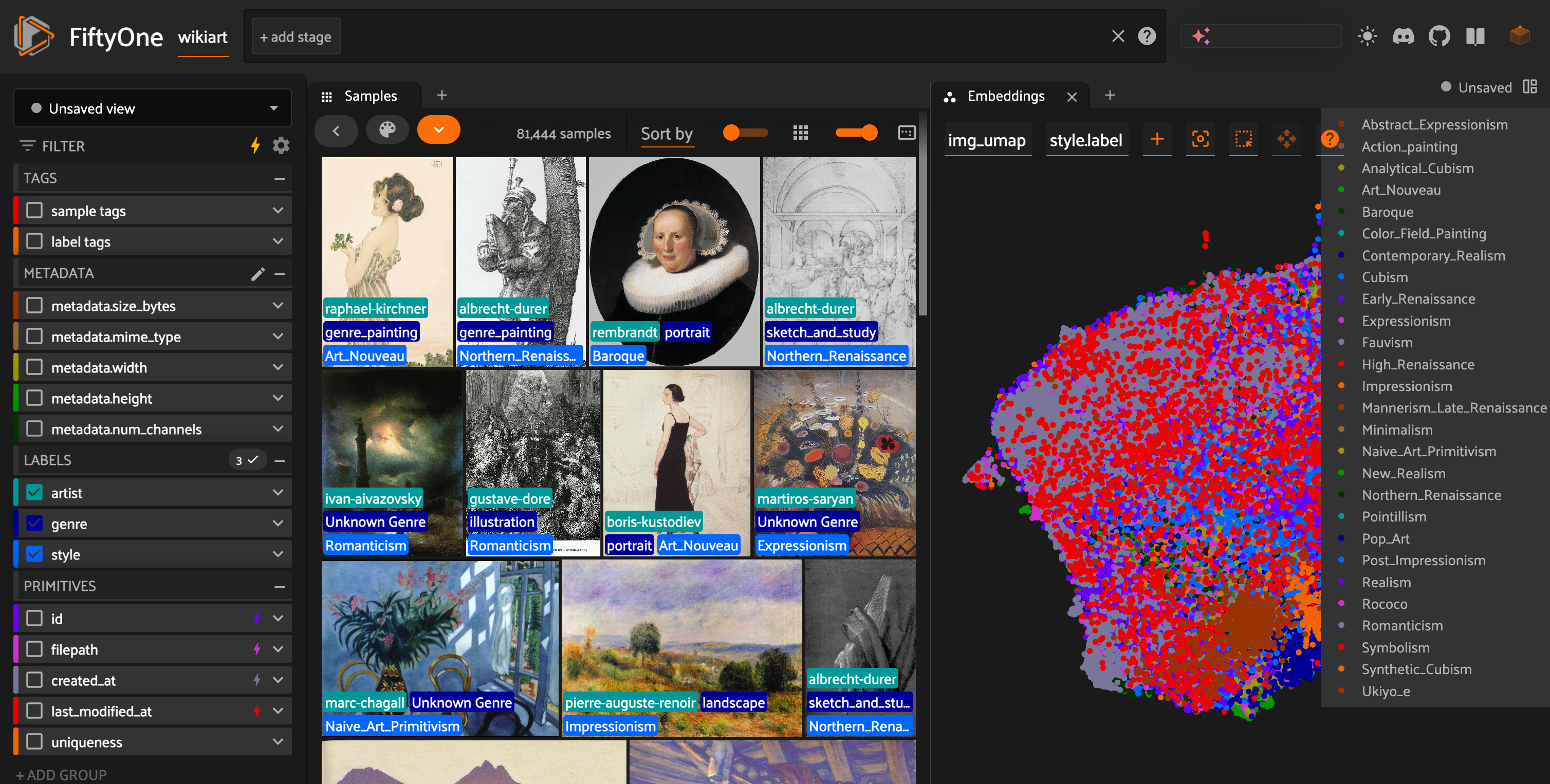
Task: Open sidebar settings gear icon
Action: (x=281, y=145)
